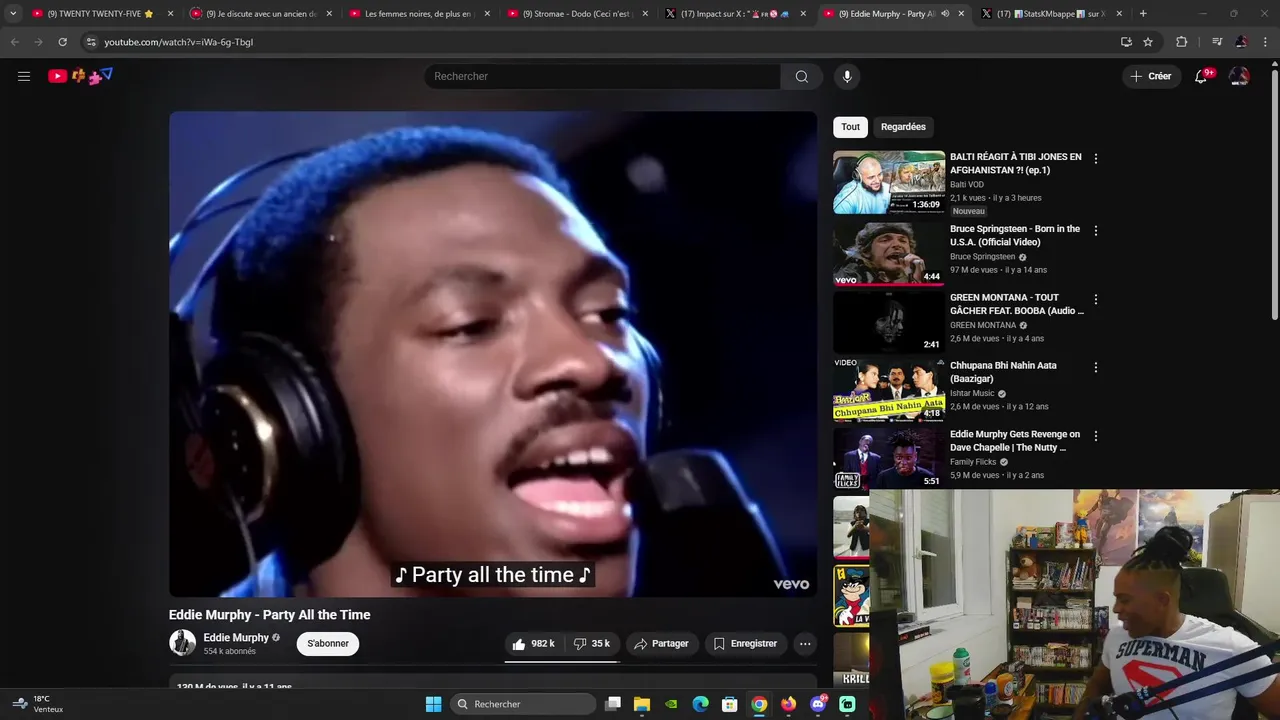Open Eddie Murphy Gets Revenge thumbnail
This screenshot has height=720, width=1280.
(x=889, y=459)
